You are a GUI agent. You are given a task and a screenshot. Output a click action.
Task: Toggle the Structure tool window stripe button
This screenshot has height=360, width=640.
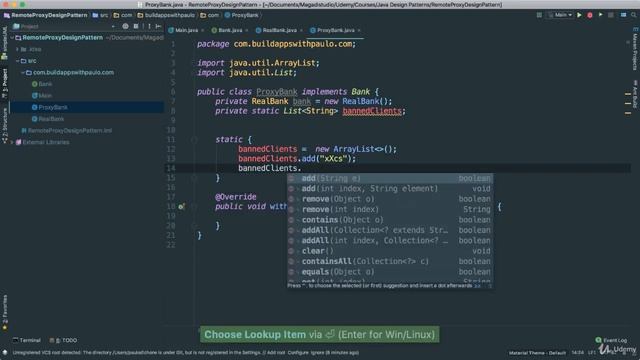pyautogui.click(x=4, y=125)
